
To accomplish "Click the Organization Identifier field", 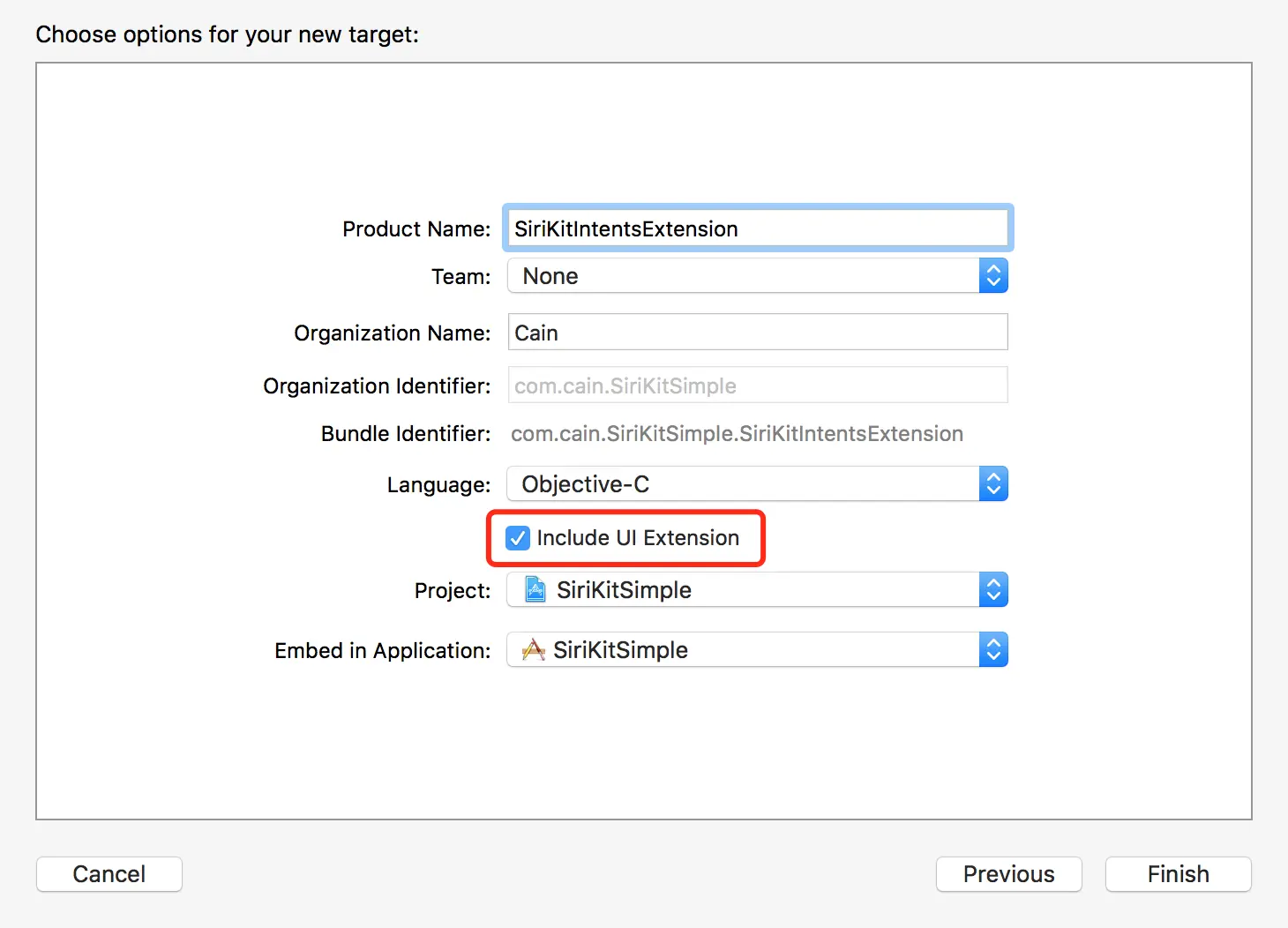I will [x=757, y=385].
